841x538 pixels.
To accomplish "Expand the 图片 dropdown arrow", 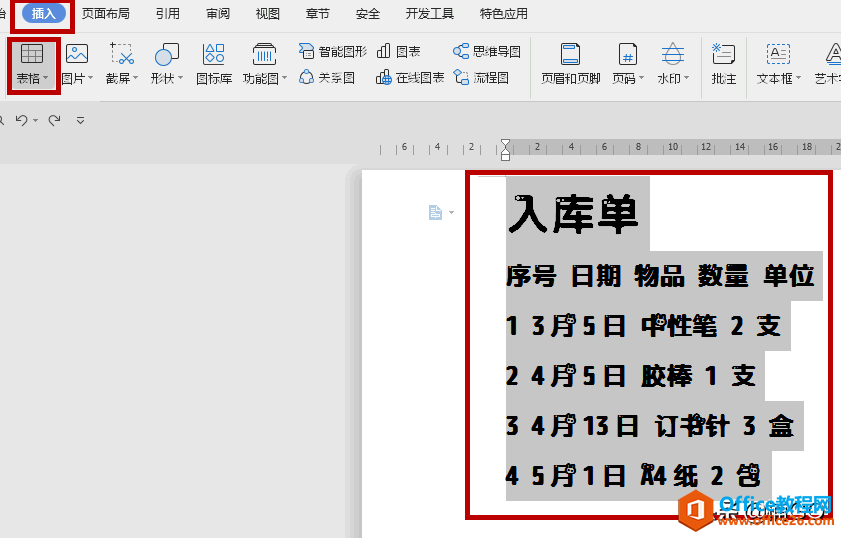I will click(90, 78).
